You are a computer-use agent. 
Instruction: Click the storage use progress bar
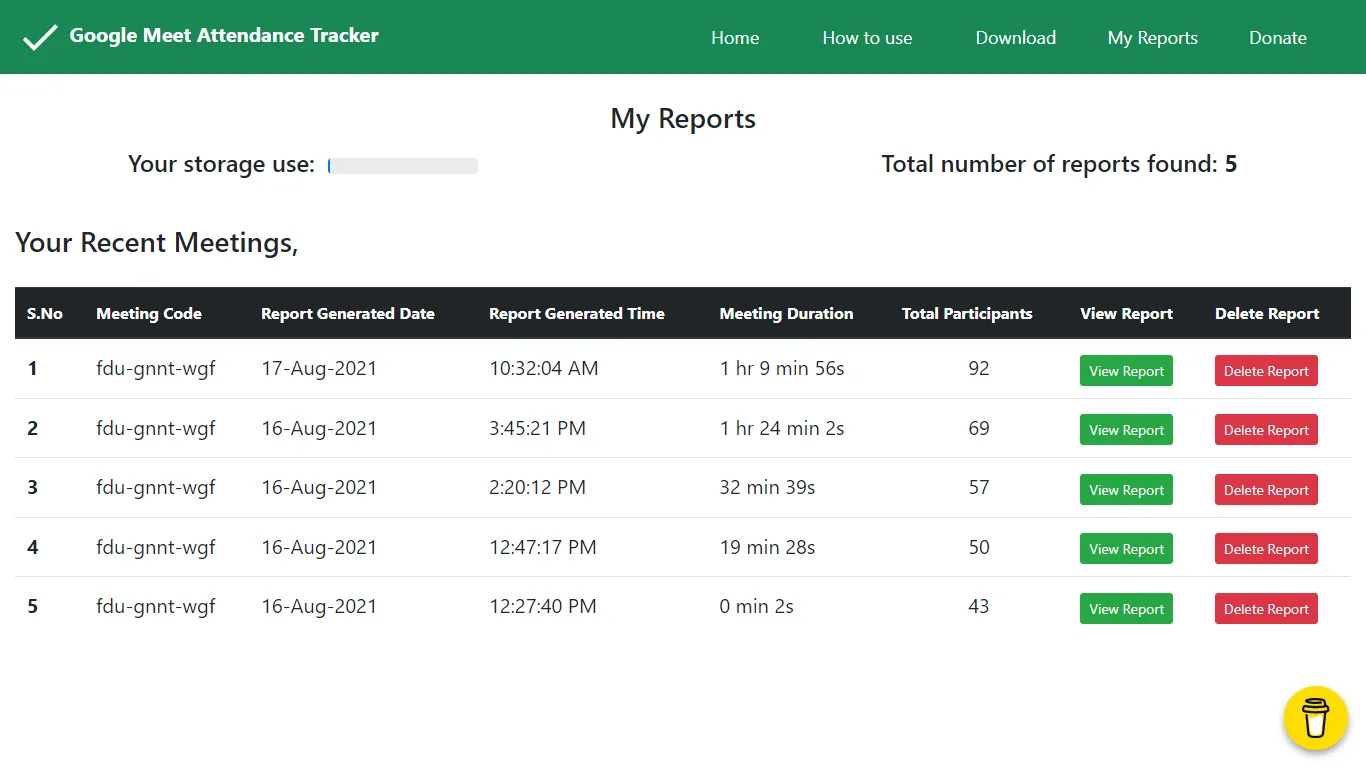point(402,165)
